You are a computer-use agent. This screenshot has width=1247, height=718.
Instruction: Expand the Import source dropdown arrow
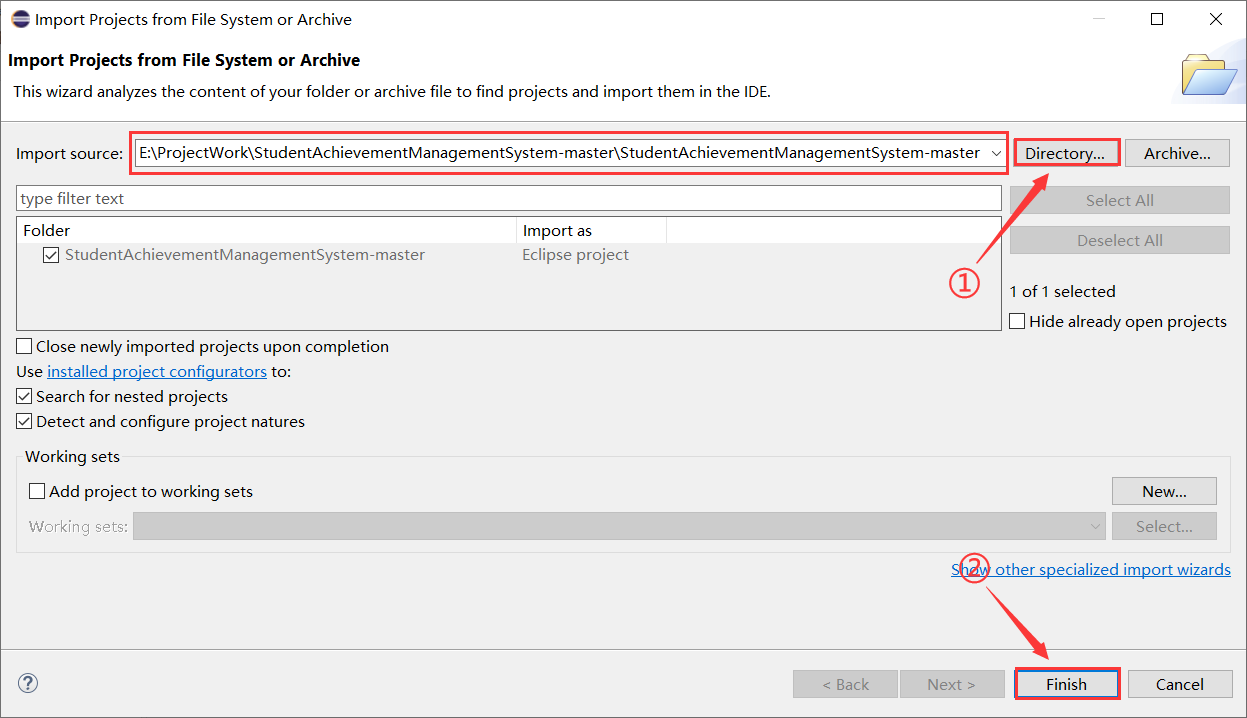[995, 154]
